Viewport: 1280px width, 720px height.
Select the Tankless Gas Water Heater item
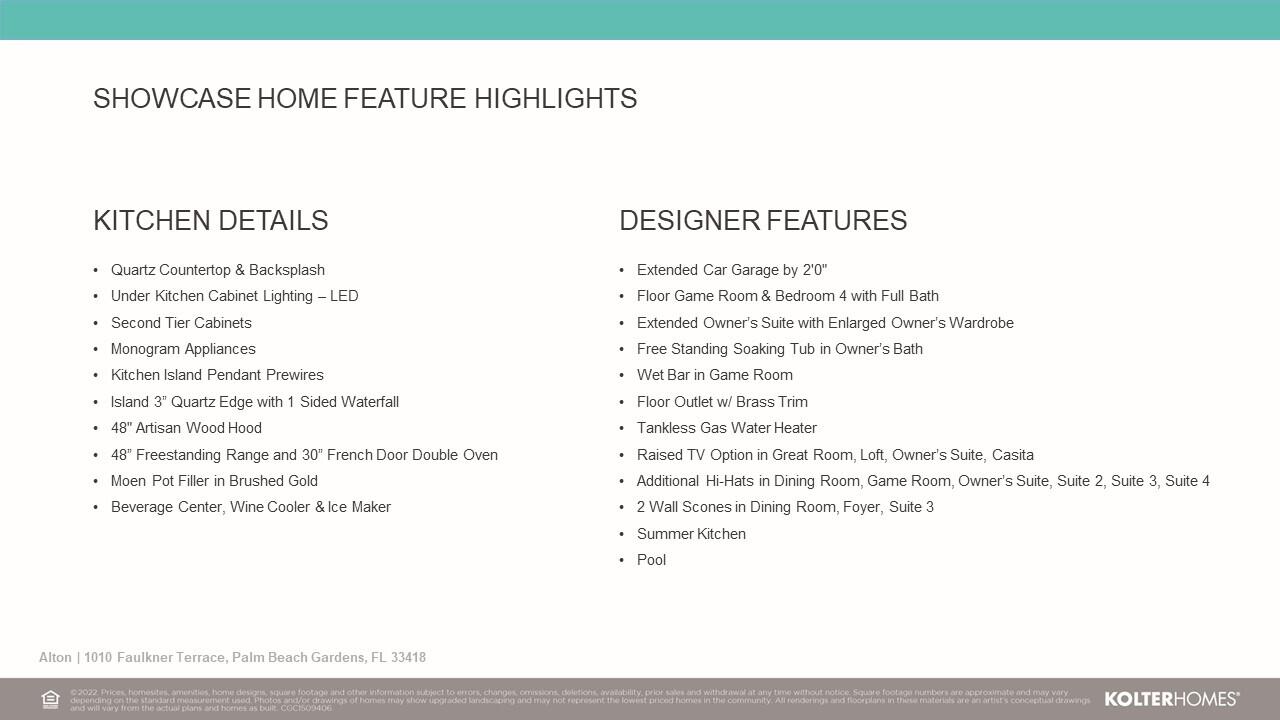click(726, 428)
